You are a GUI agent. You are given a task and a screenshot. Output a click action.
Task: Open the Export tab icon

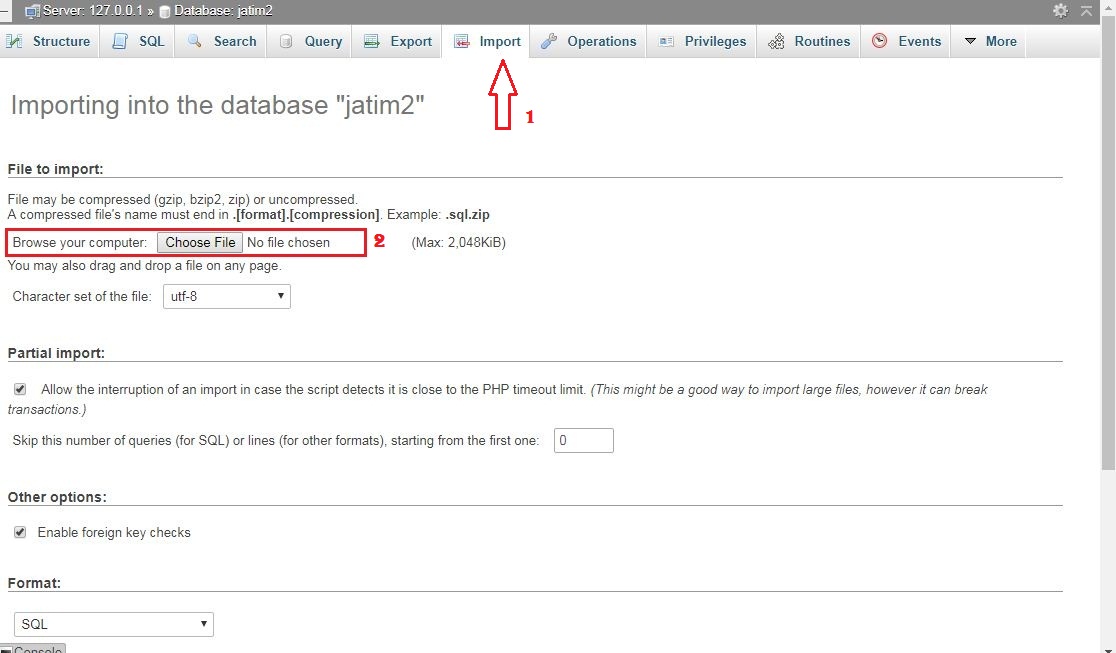[x=372, y=41]
